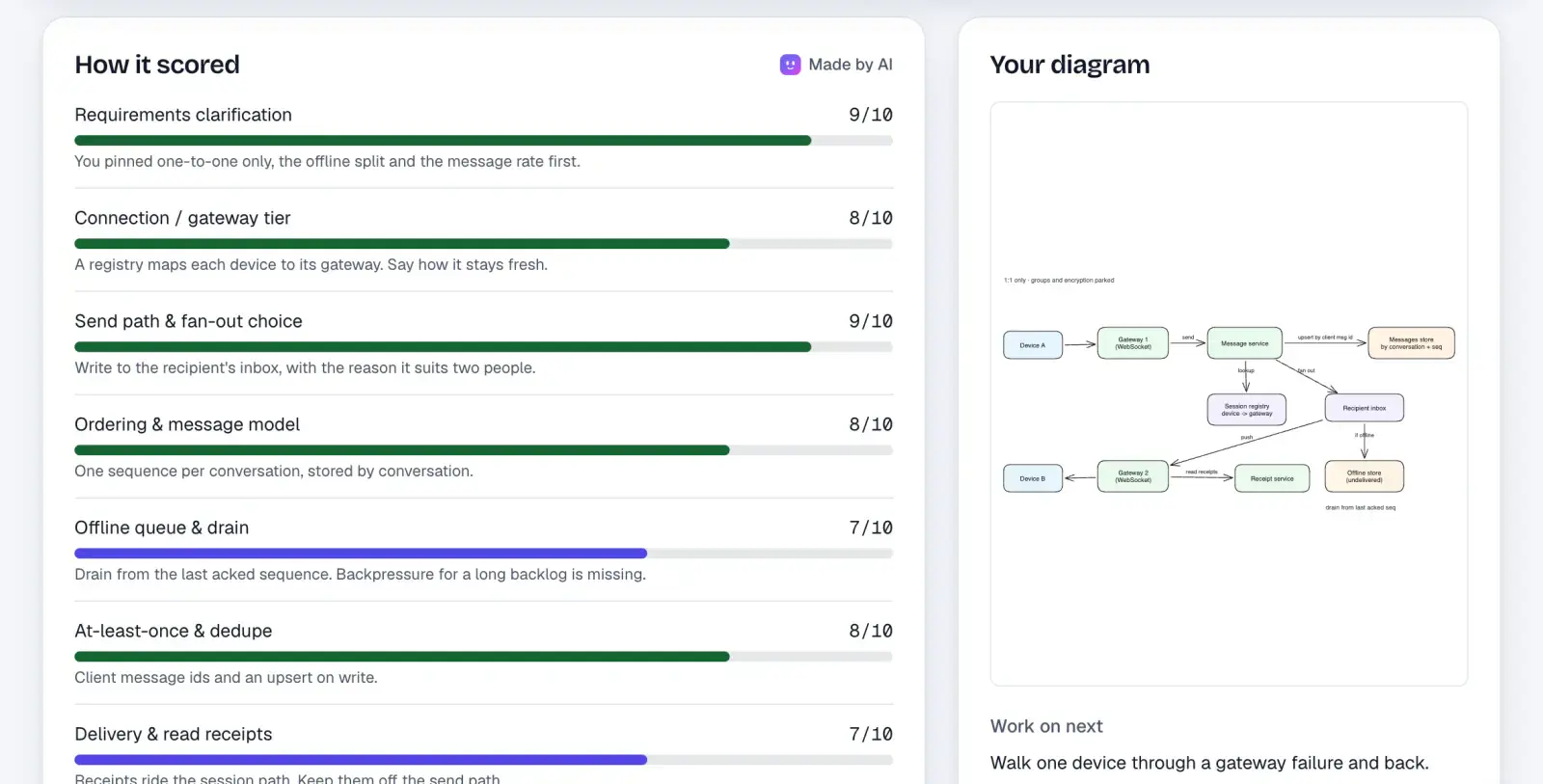Click the 7/10 score for Offline queue & drain

(871, 527)
